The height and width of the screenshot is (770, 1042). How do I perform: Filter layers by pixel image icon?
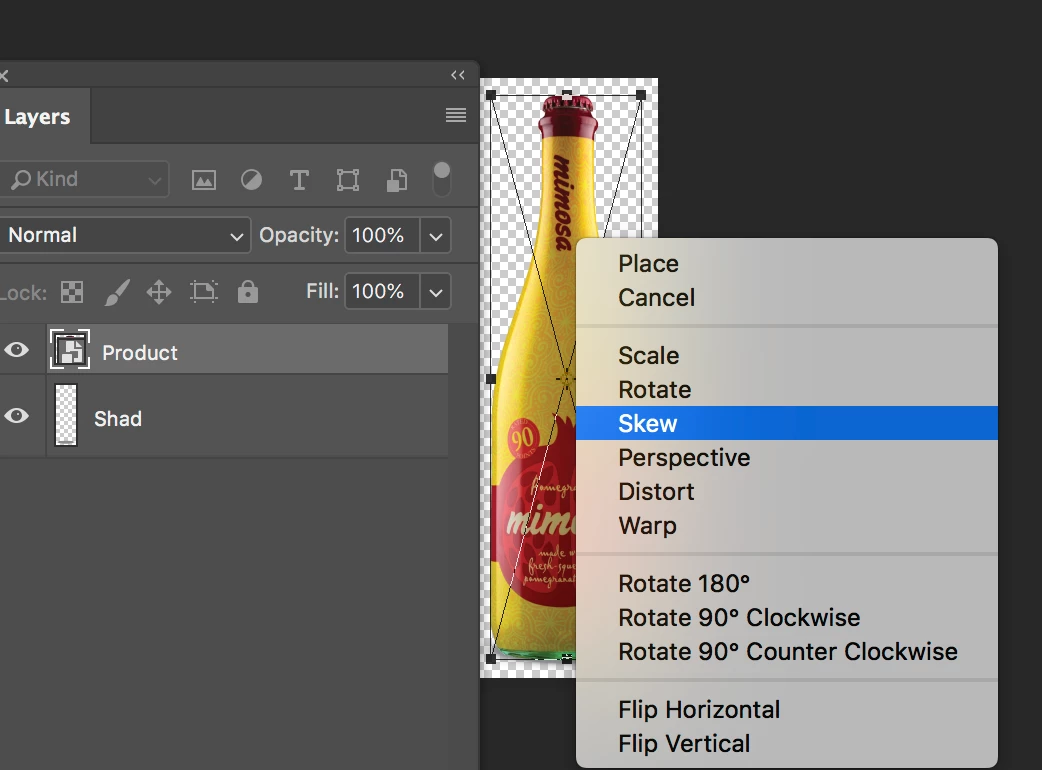(x=203, y=180)
